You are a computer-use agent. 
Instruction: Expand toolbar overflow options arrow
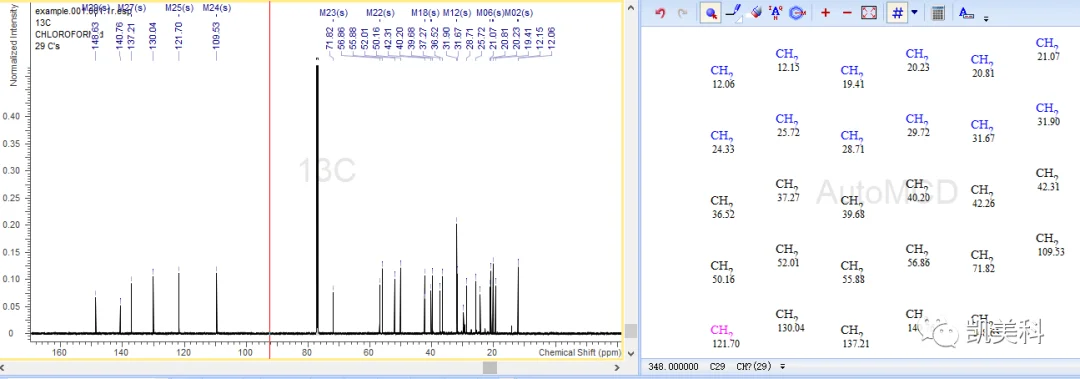[x=986, y=18]
